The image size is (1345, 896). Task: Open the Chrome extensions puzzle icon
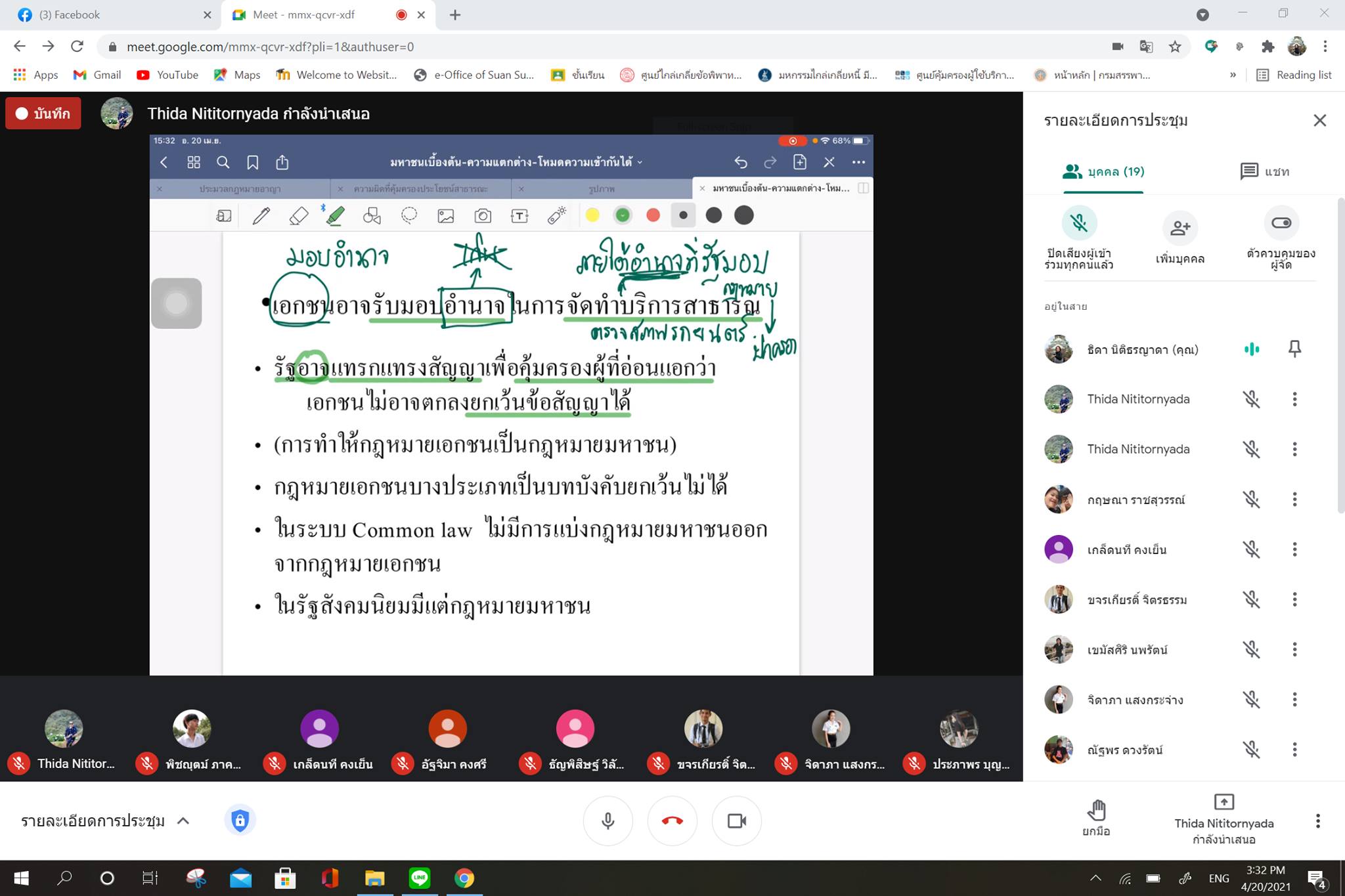(1268, 47)
